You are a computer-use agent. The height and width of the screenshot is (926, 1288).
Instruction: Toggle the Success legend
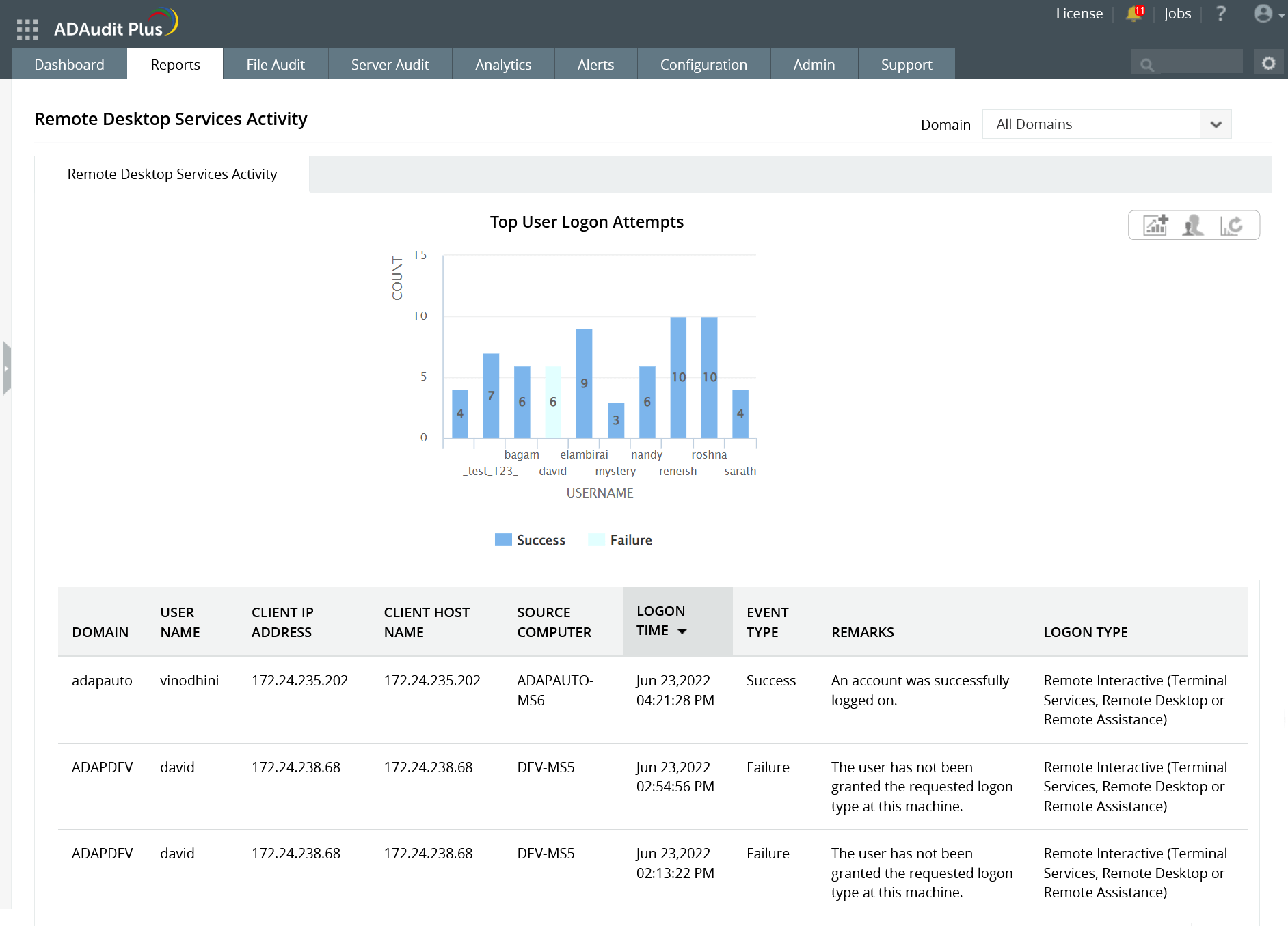[530, 539]
